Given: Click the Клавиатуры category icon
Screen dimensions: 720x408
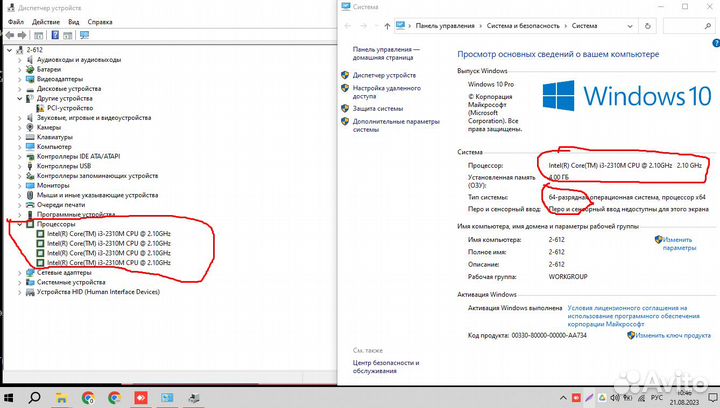Looking at the screenshot, I should (30, 137).
